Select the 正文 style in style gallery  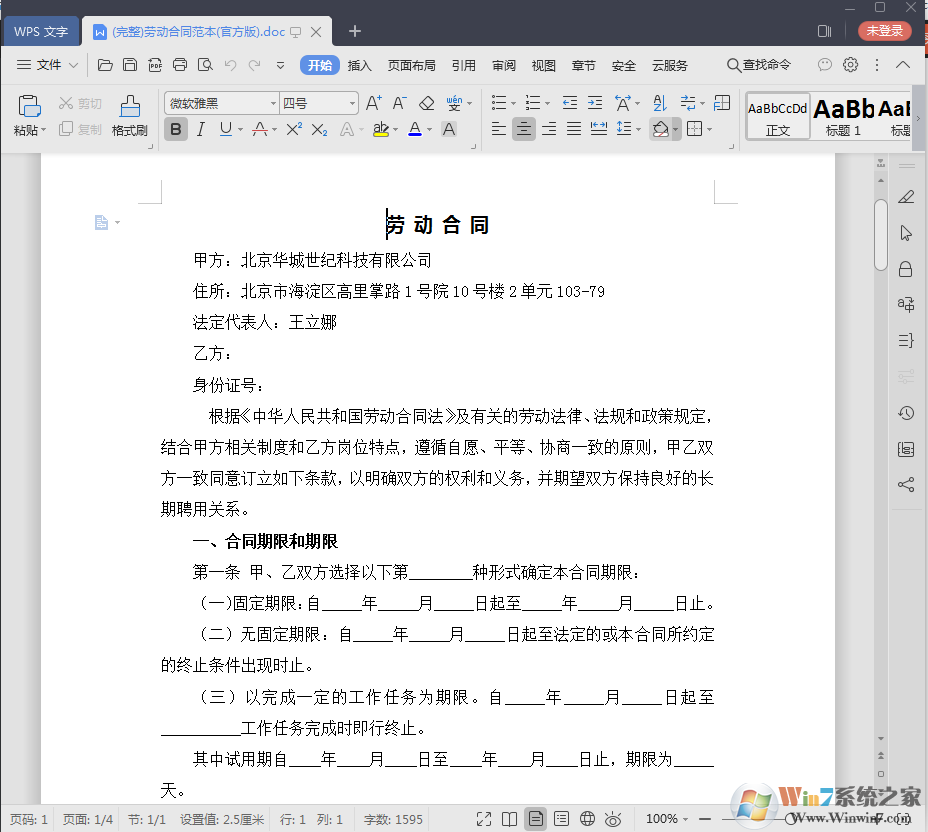click(x=778, y=115)
